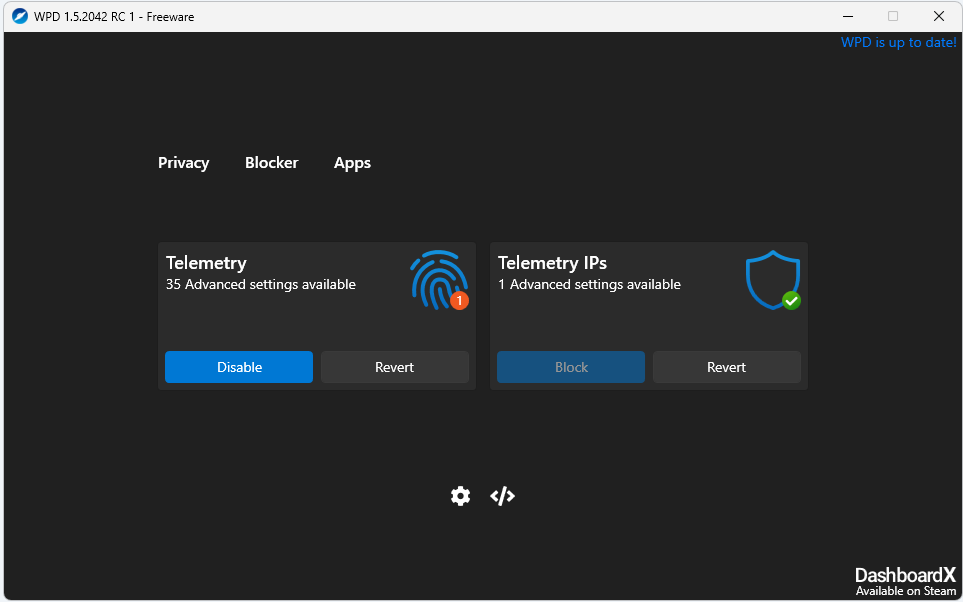Image resolution: width=963 pixels, height=602 pixels.
Task: Click the DashboardX Steam promotion
Action: pyautogui.click(x=904, y=581)
